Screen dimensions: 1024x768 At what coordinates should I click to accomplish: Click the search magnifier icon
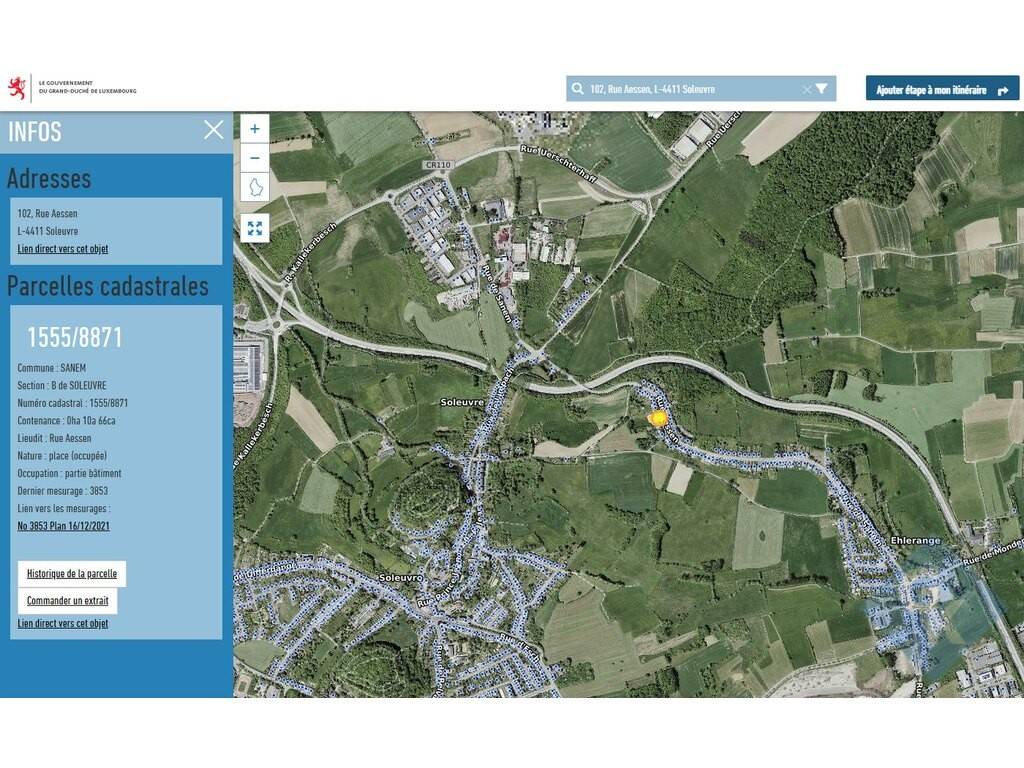coord(578,89)
